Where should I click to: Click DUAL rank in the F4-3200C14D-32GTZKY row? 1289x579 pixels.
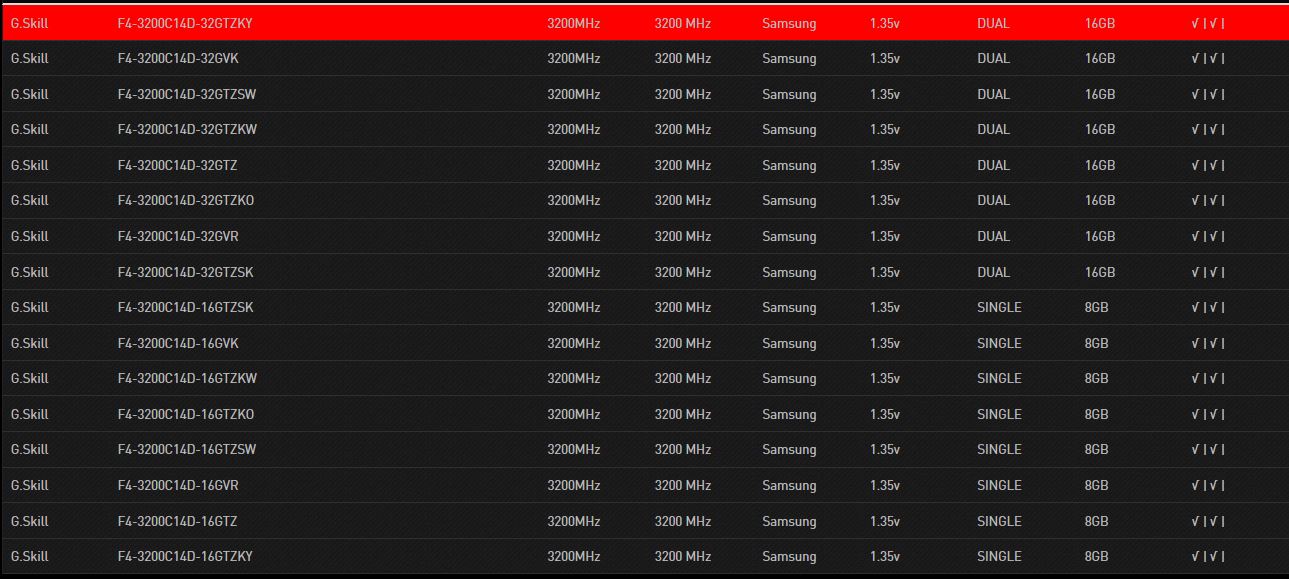click(994, 23)
